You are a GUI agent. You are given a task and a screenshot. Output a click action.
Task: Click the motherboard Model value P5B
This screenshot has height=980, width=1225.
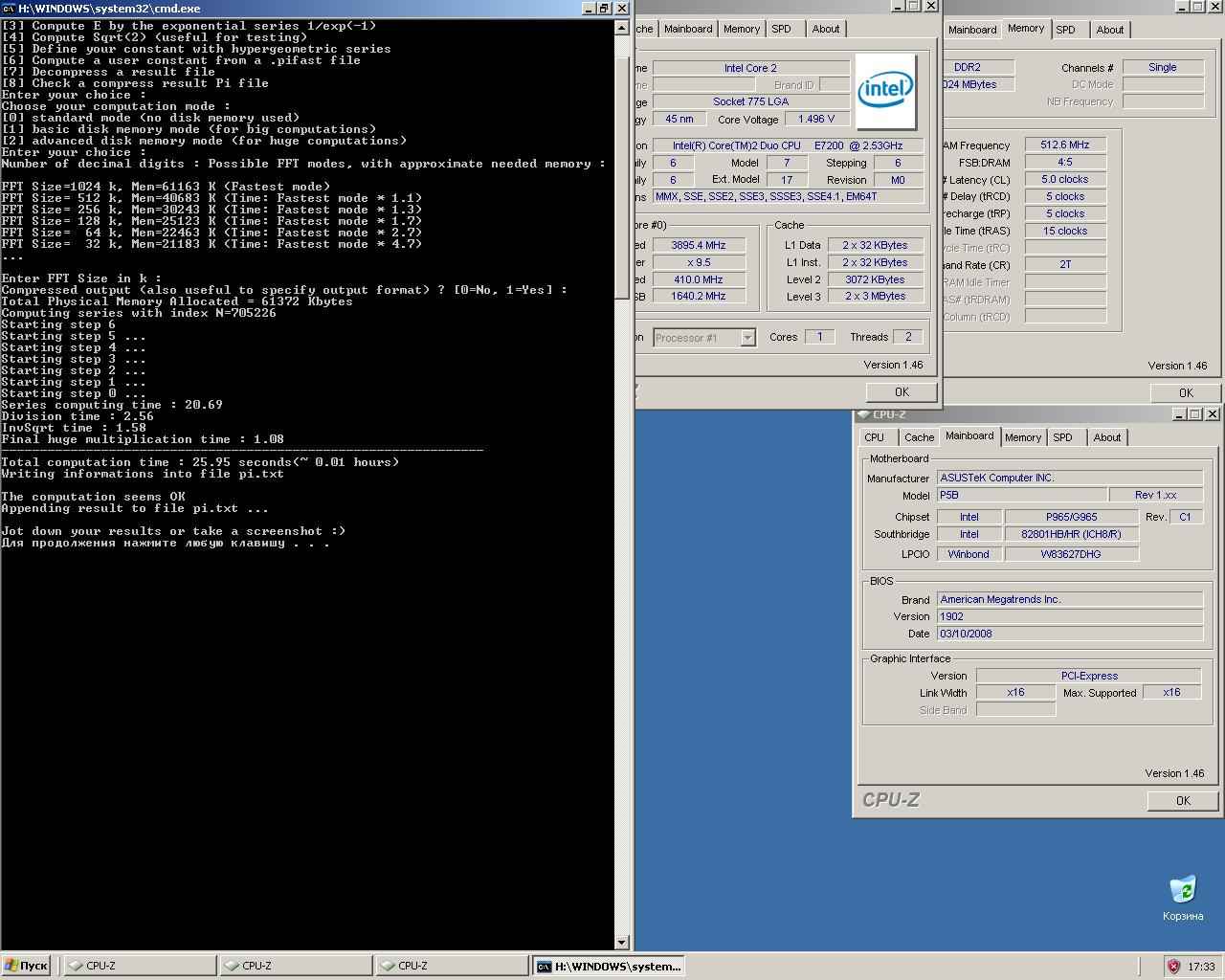(x=1021, y=495)
